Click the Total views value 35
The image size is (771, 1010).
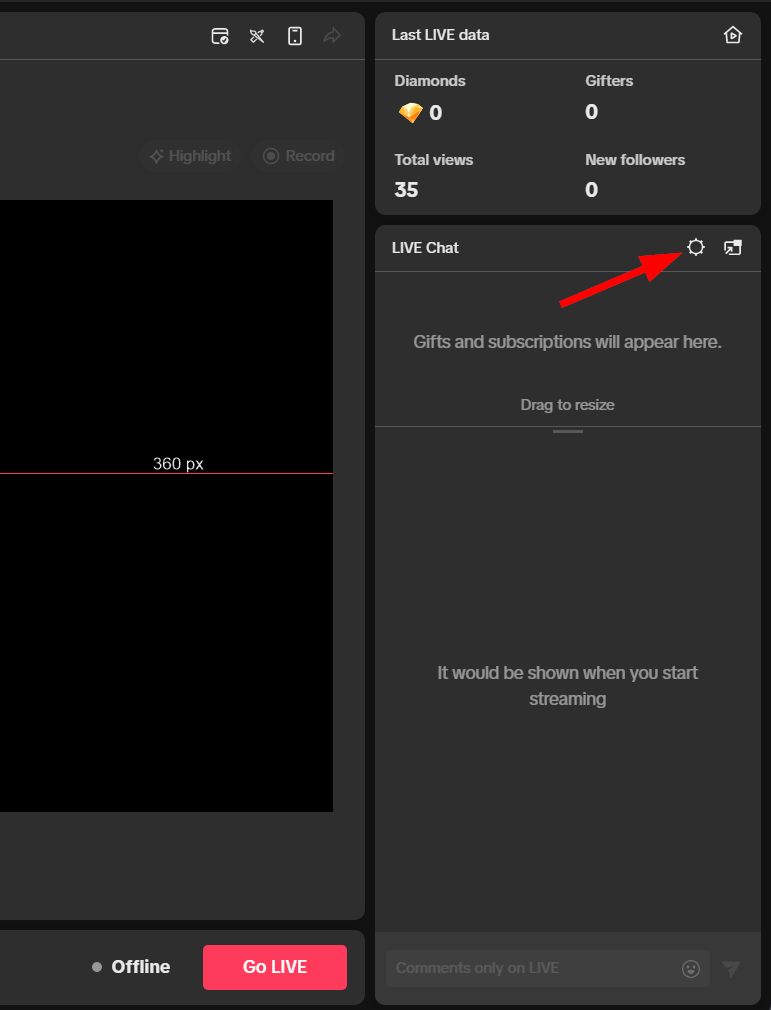(x=406, y=190)
